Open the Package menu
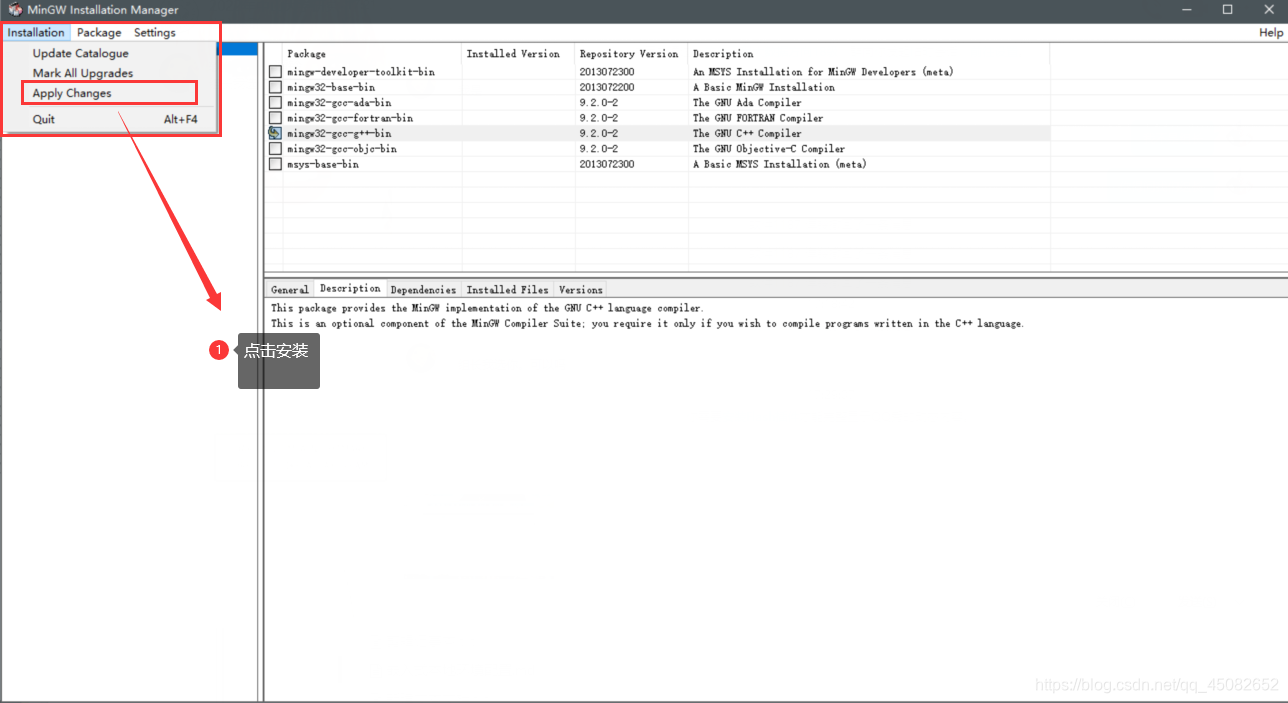This screenshot has width=1288, height=703. pyautogui.click(x=99, y=33)
